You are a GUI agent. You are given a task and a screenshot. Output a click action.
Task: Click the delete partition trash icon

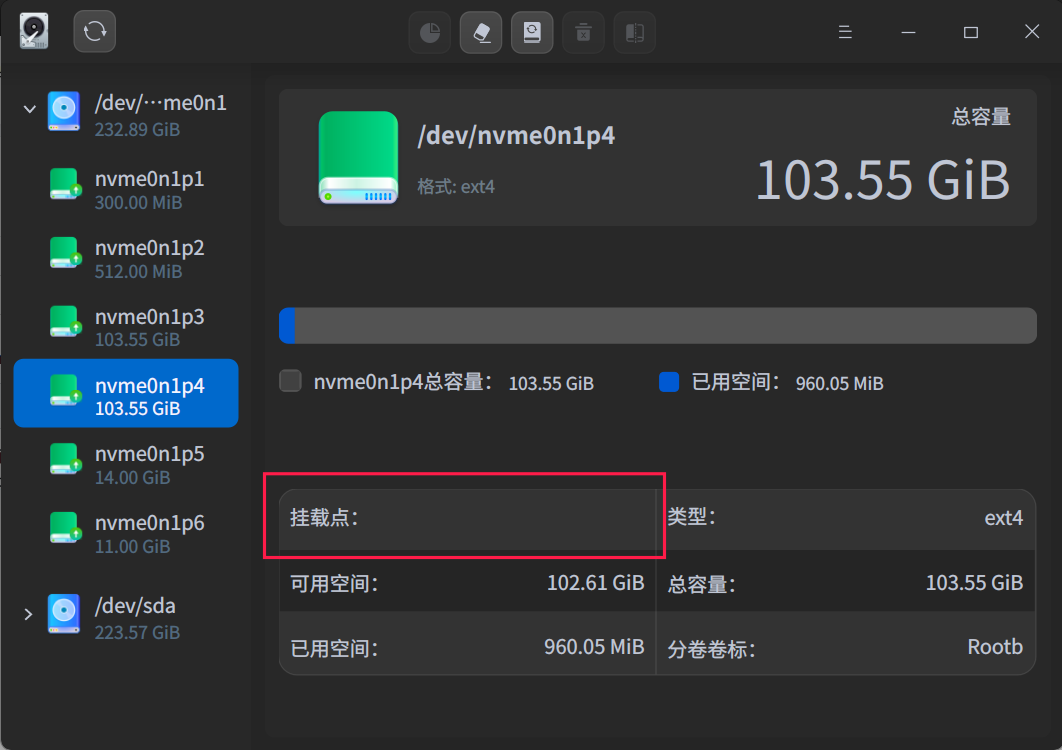pos(583,31)
